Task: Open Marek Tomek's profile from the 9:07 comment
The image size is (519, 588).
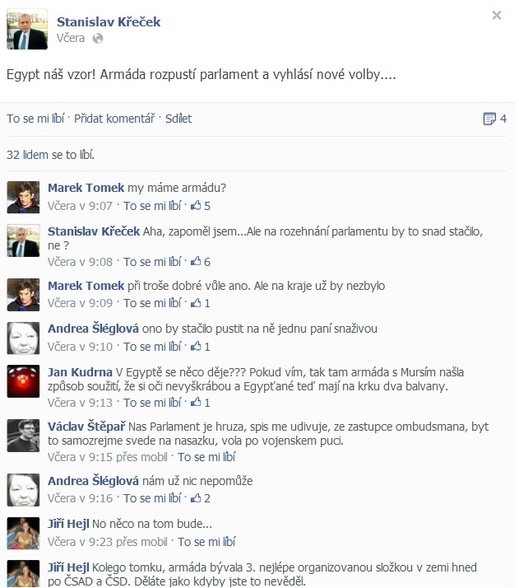Action: point(86,188)
